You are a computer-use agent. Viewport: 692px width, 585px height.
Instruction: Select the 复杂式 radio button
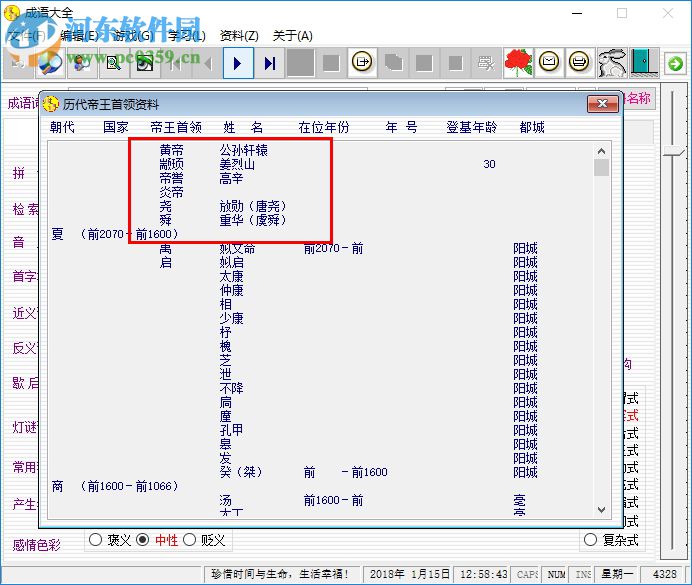tap(590, 540)
